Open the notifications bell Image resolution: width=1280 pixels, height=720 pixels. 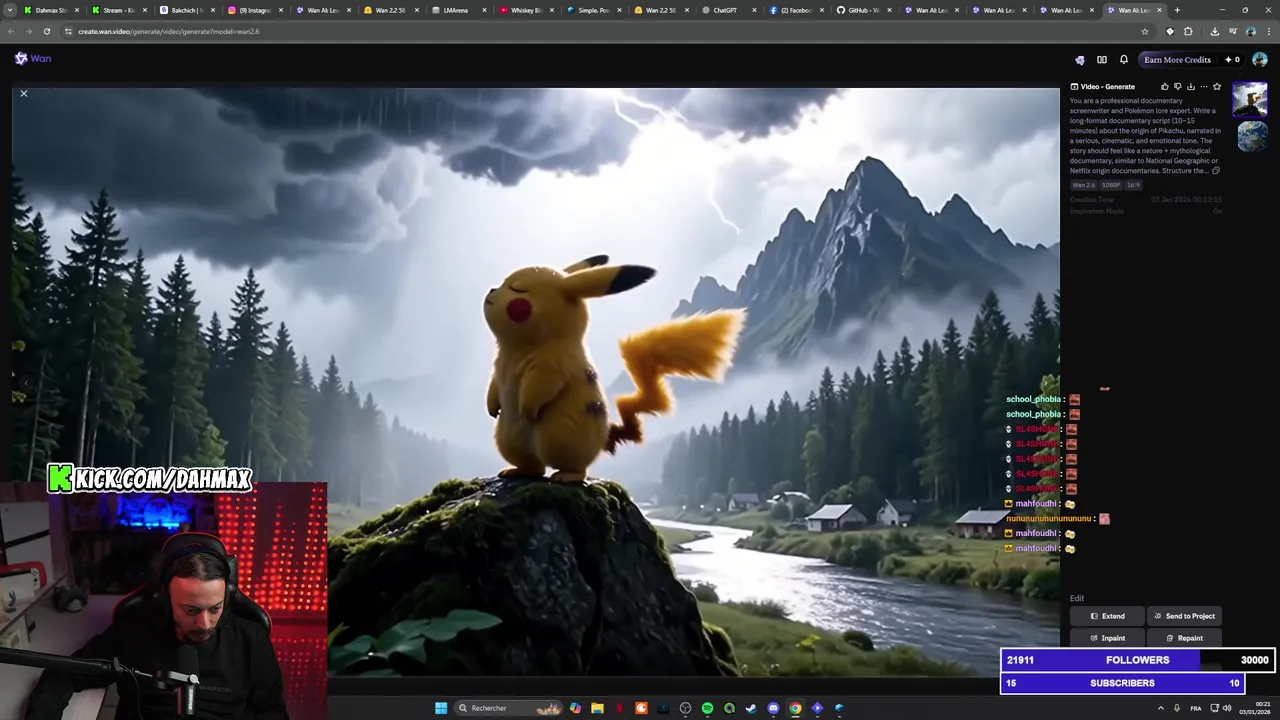pyautogui.click(x=1124, y=60)
